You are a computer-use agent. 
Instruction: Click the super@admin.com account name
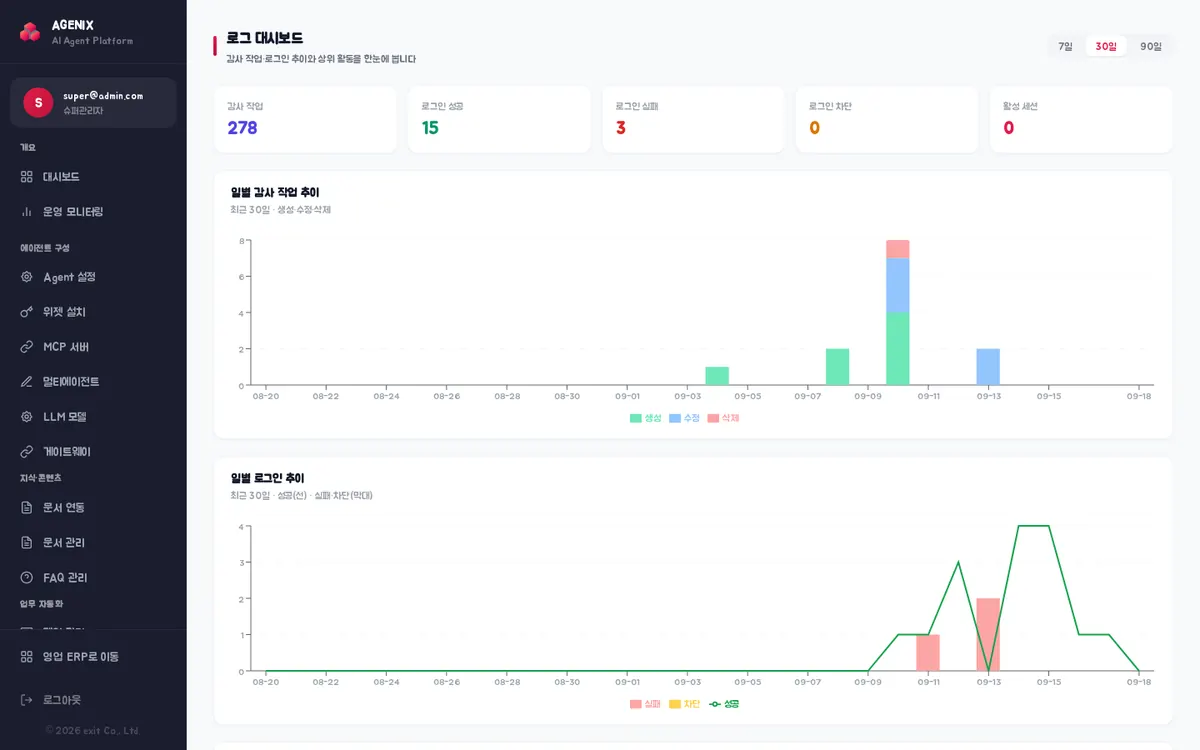pyautogui.click(x=103, y=96)
